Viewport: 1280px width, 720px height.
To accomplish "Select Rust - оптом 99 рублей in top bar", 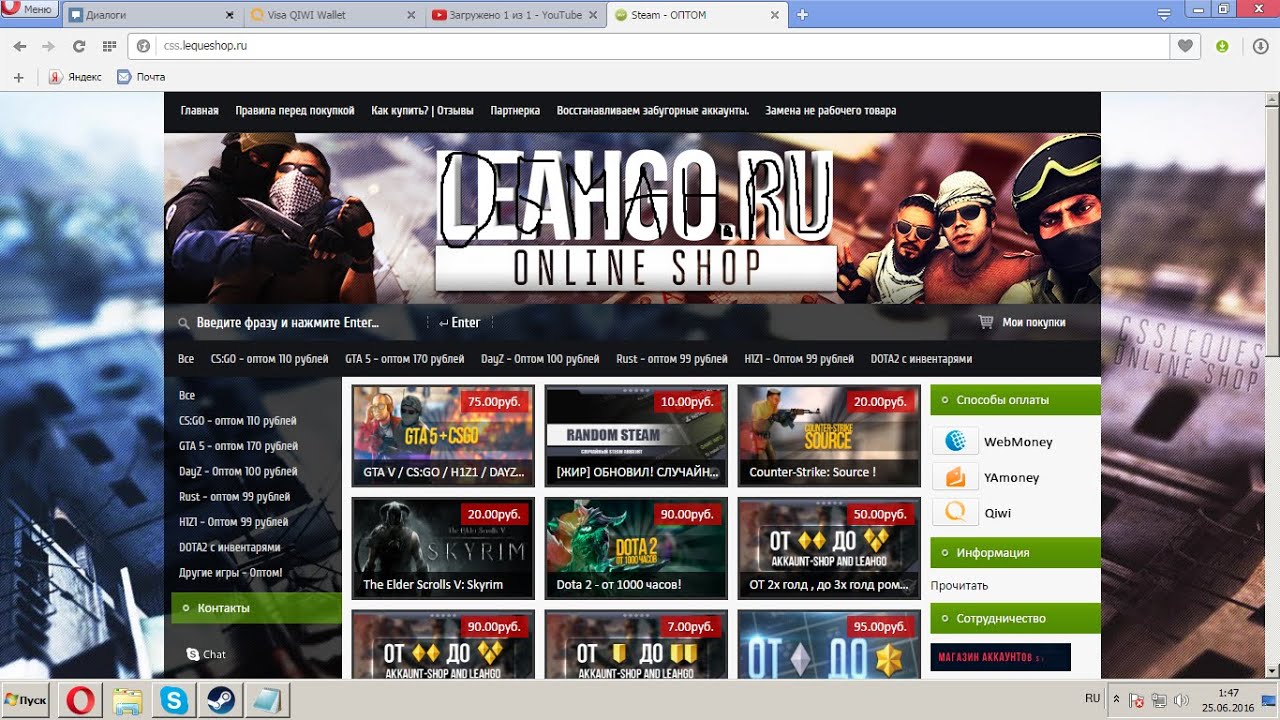I will click(672, 359).
